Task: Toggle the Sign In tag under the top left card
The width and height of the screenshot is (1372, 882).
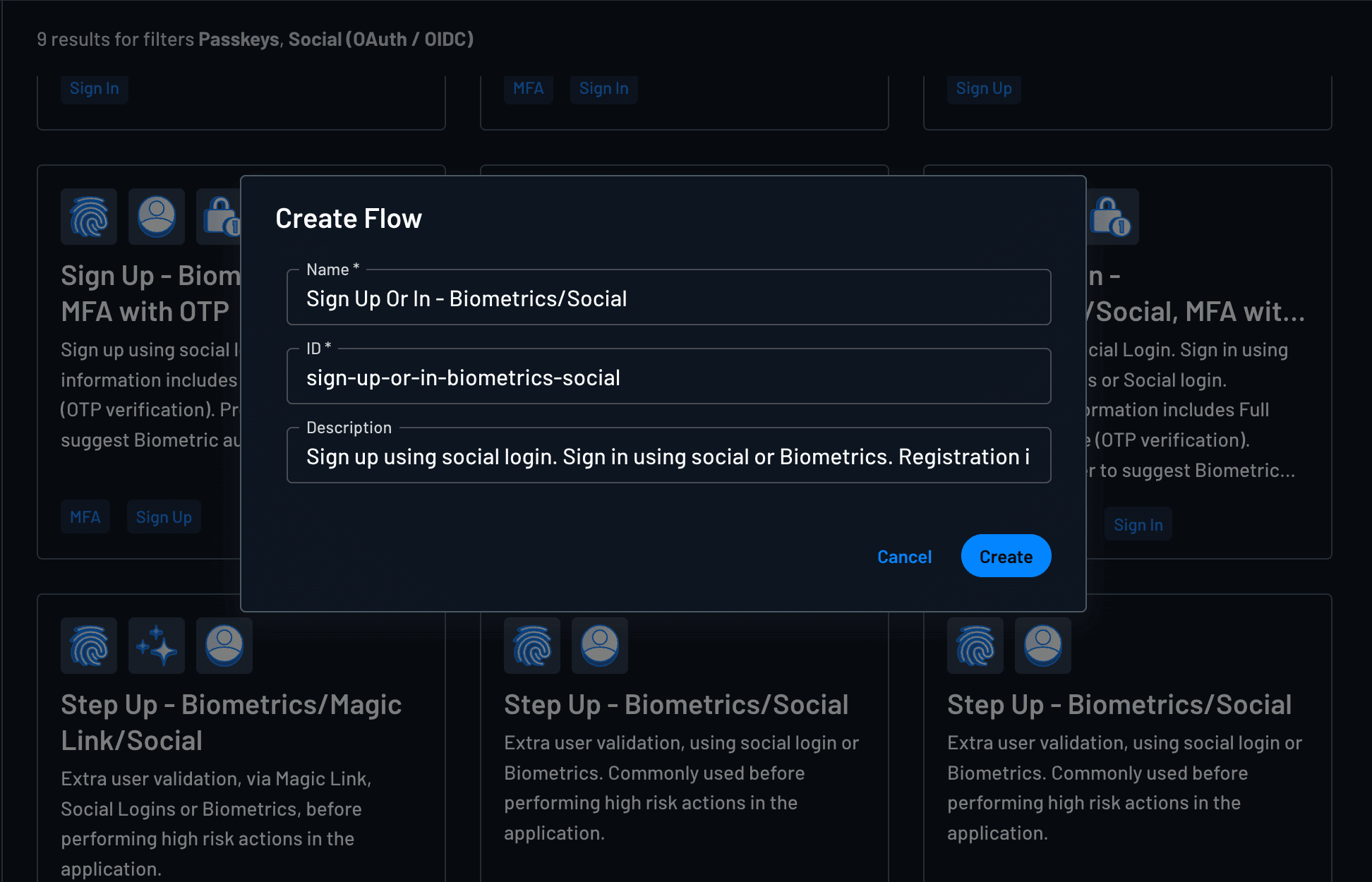Action: [x=94, y=89]
